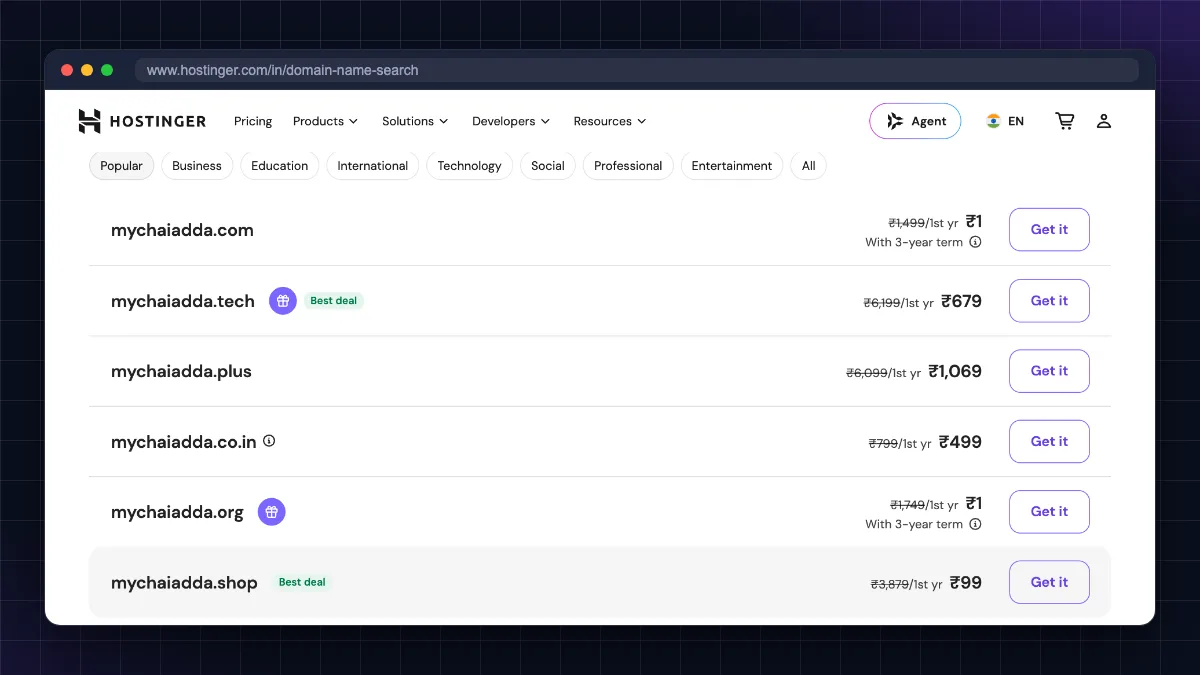Switch to the Social category filter

[548, 166]
